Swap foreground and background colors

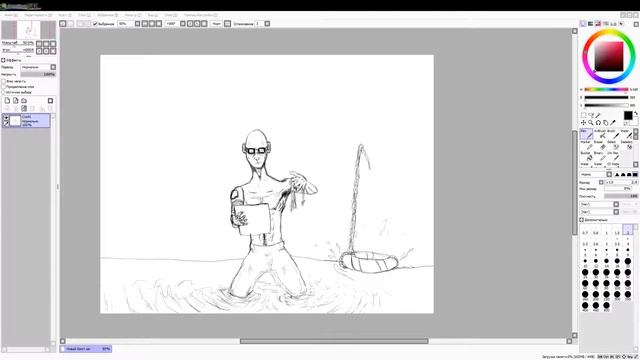tap(636, 113)
